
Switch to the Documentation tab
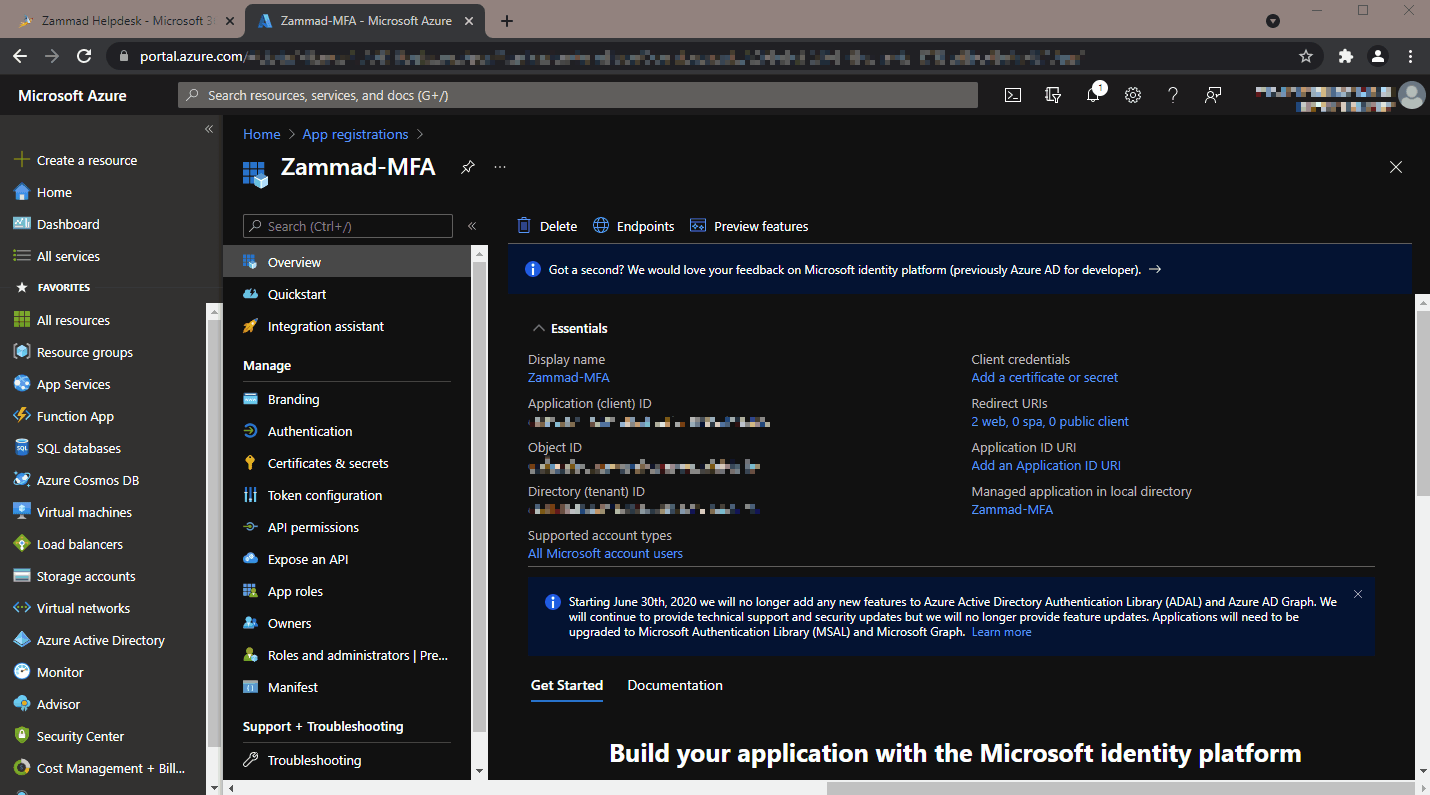675,685
